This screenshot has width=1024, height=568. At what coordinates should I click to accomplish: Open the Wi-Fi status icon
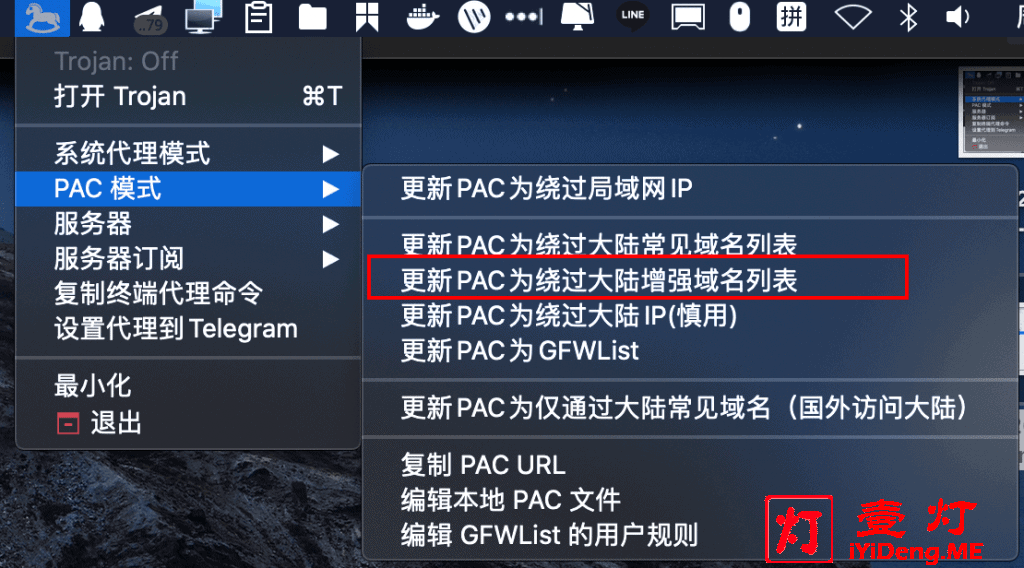[x=853, y=18]
